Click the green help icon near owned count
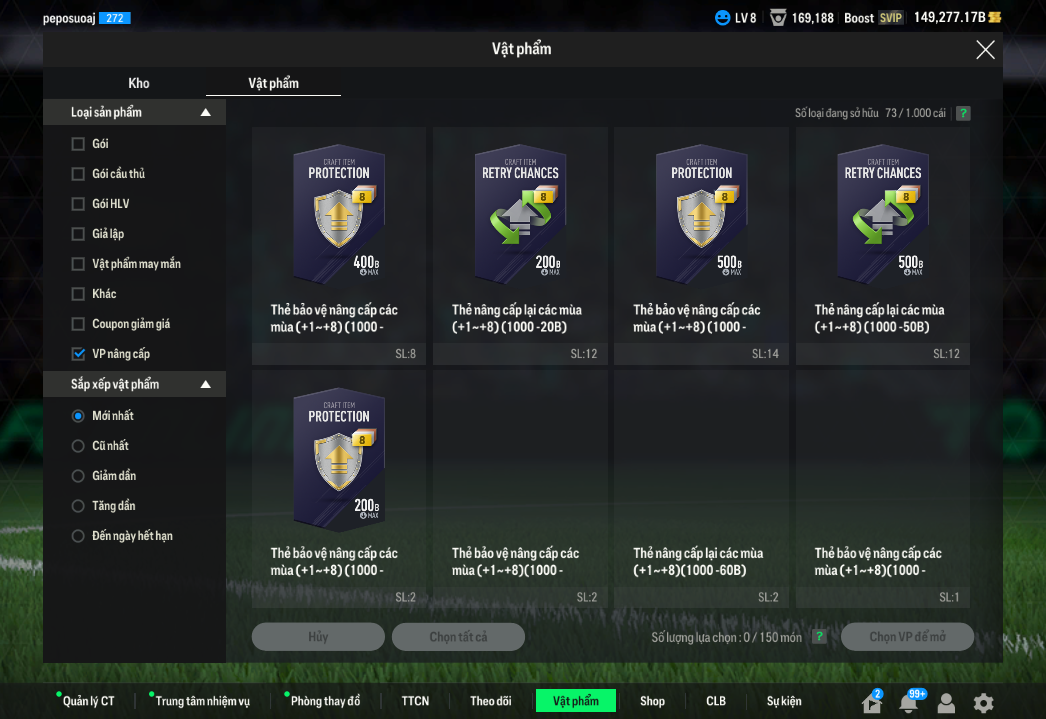This screenshot has height=719, width=1046. pyautogui.click(x=963, y=113)
